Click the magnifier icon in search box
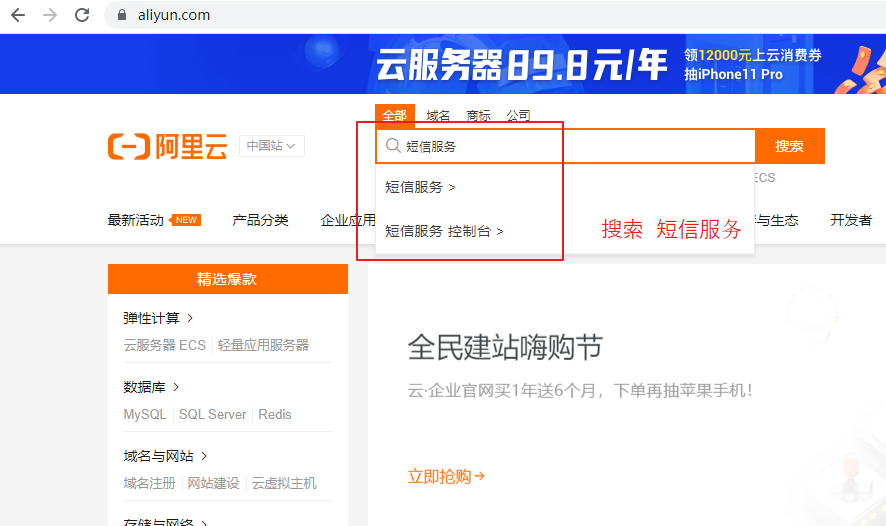Screen dimensions: 886x526 [x=393, y=146]
